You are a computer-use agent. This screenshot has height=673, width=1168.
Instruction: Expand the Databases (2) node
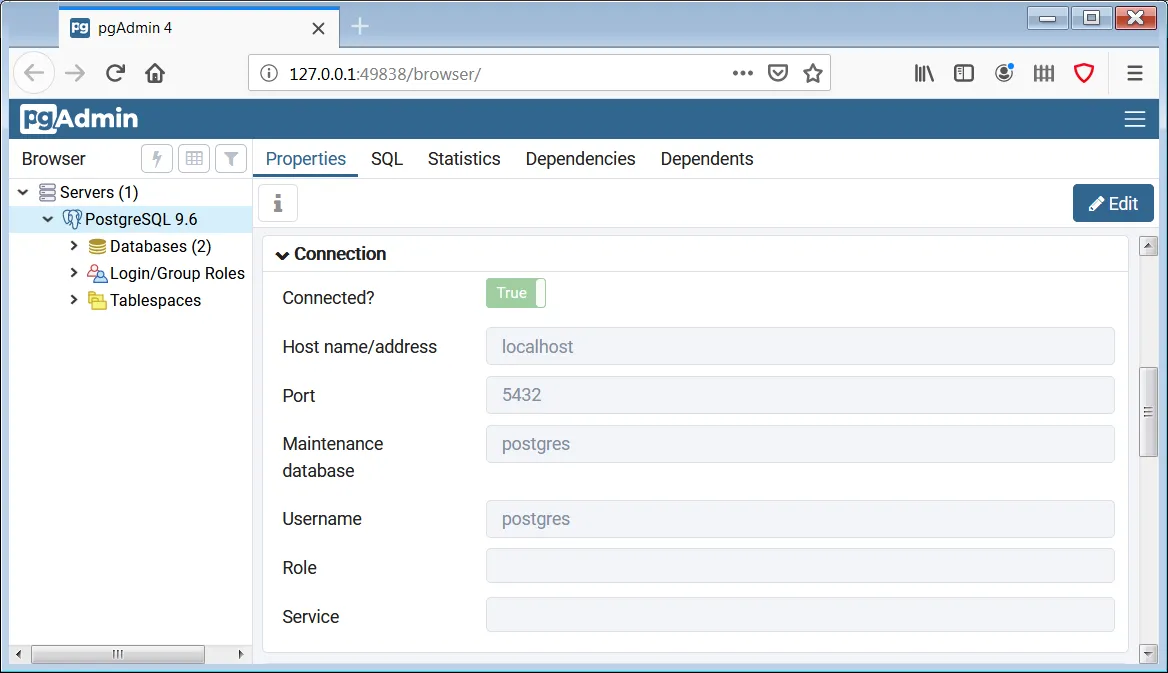(74, 246)
